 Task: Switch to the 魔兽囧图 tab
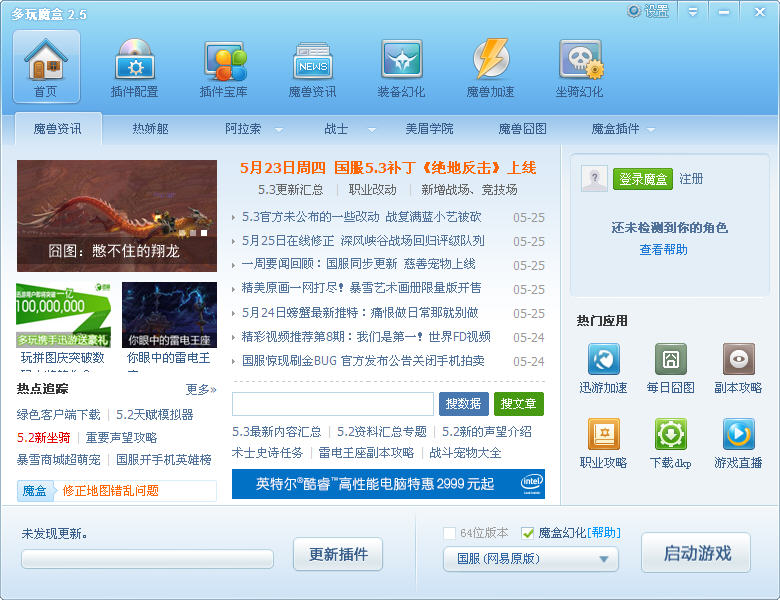(522, 129)
